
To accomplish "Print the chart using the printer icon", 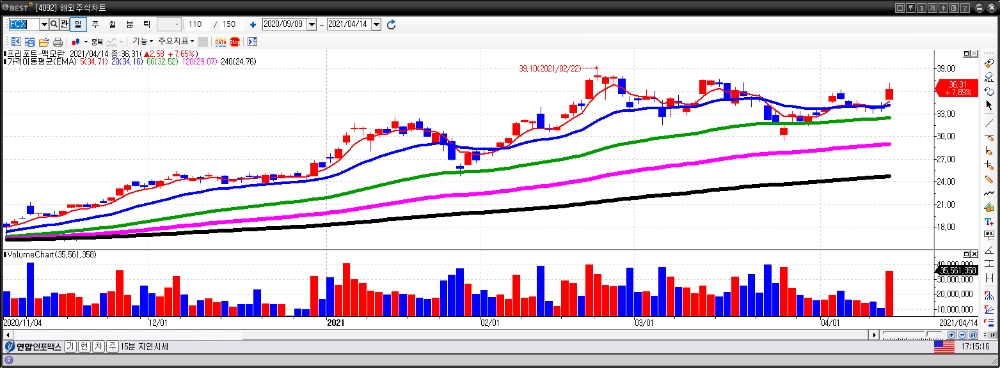I will pyautogui.click(x=57, y=41).
